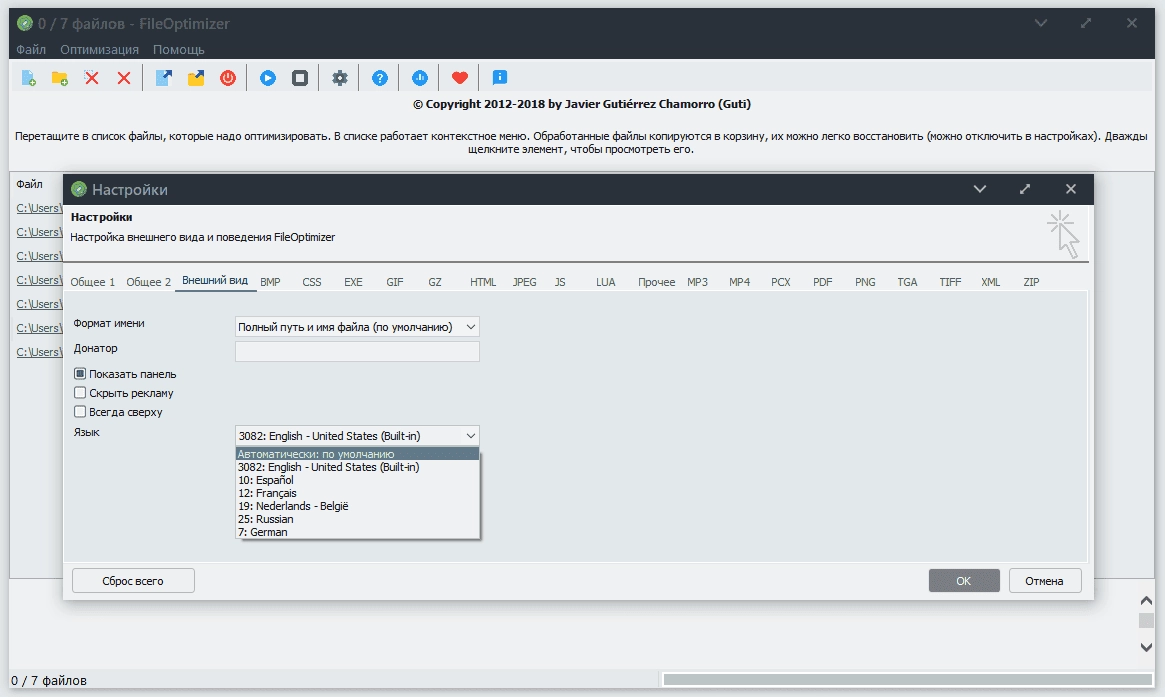This screenshot has width=1165, height=697.
Task: Open the CSS settings tab
Action: click(x=312, y=282)
